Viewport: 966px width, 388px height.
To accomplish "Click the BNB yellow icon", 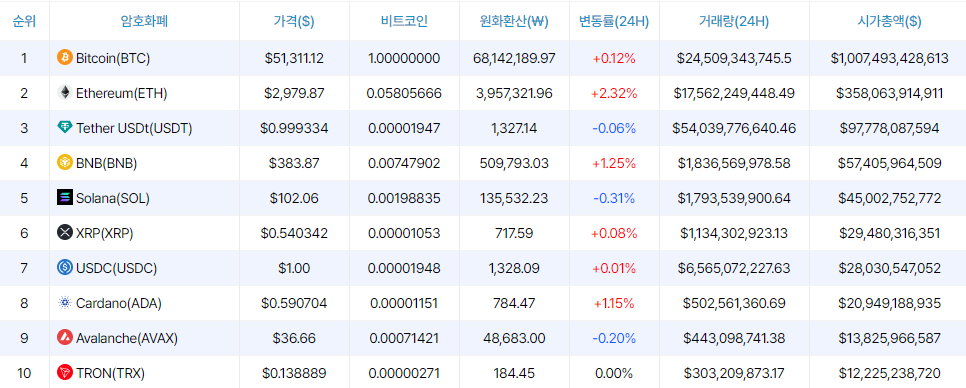I will tap(65, 163).
